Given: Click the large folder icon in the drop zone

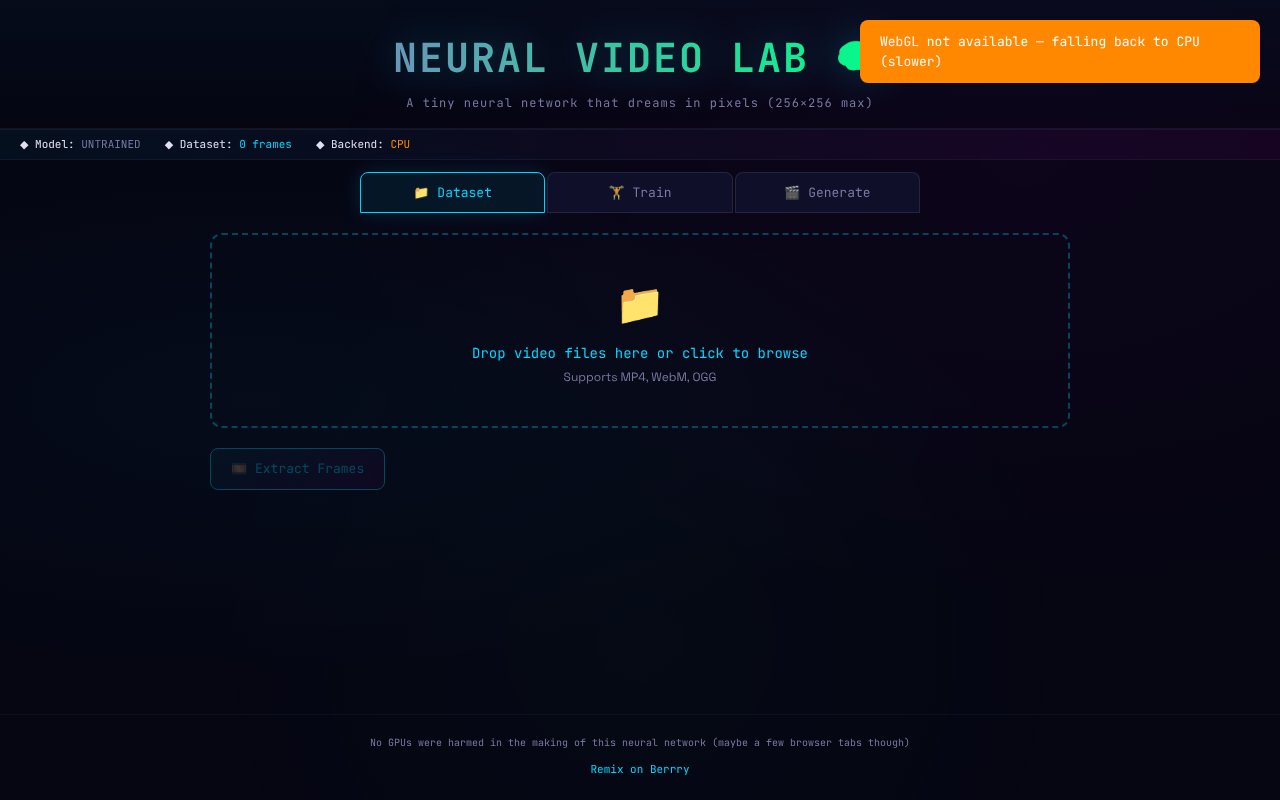Looking at the screenshot, I should click(x=639, y=305).
